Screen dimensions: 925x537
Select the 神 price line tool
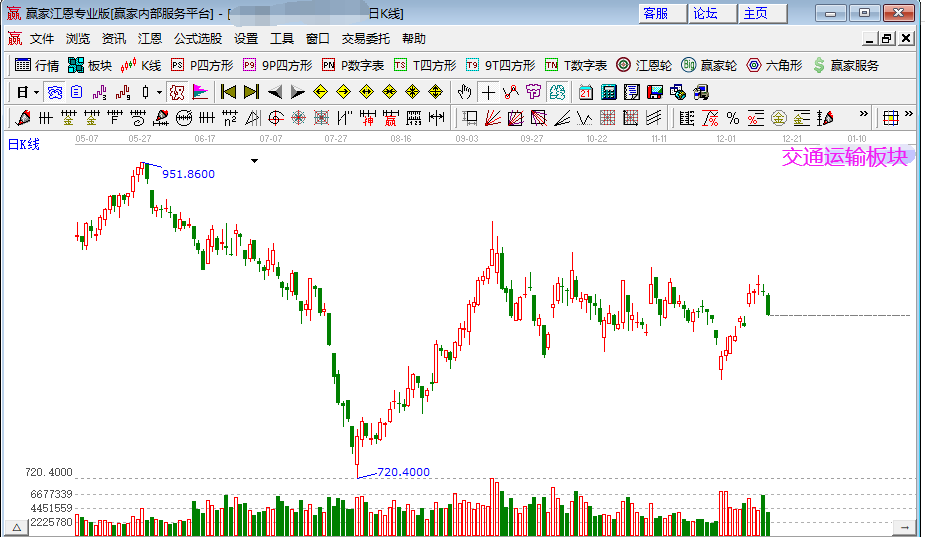368,118
